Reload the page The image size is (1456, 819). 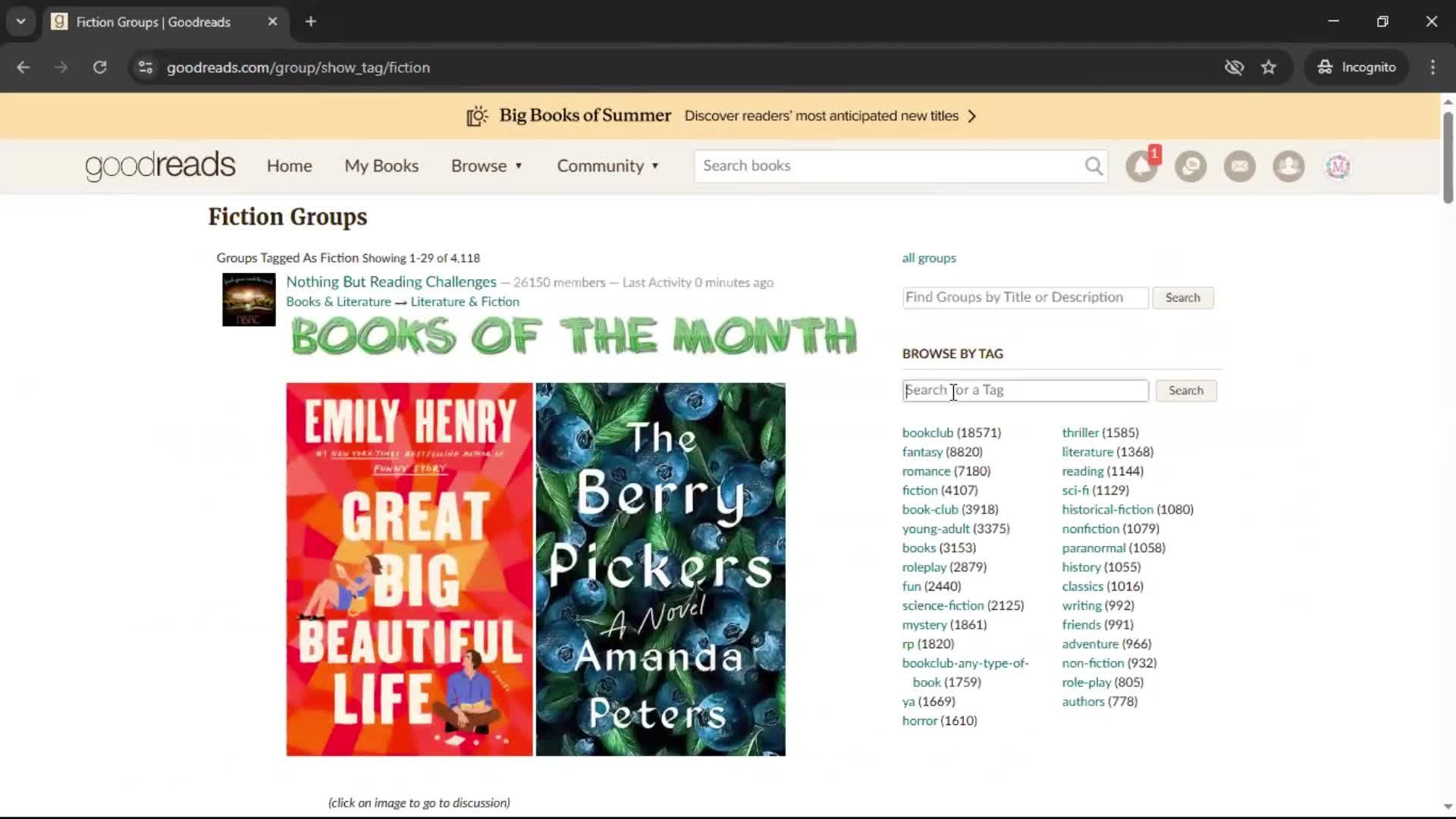pos(99,67)
